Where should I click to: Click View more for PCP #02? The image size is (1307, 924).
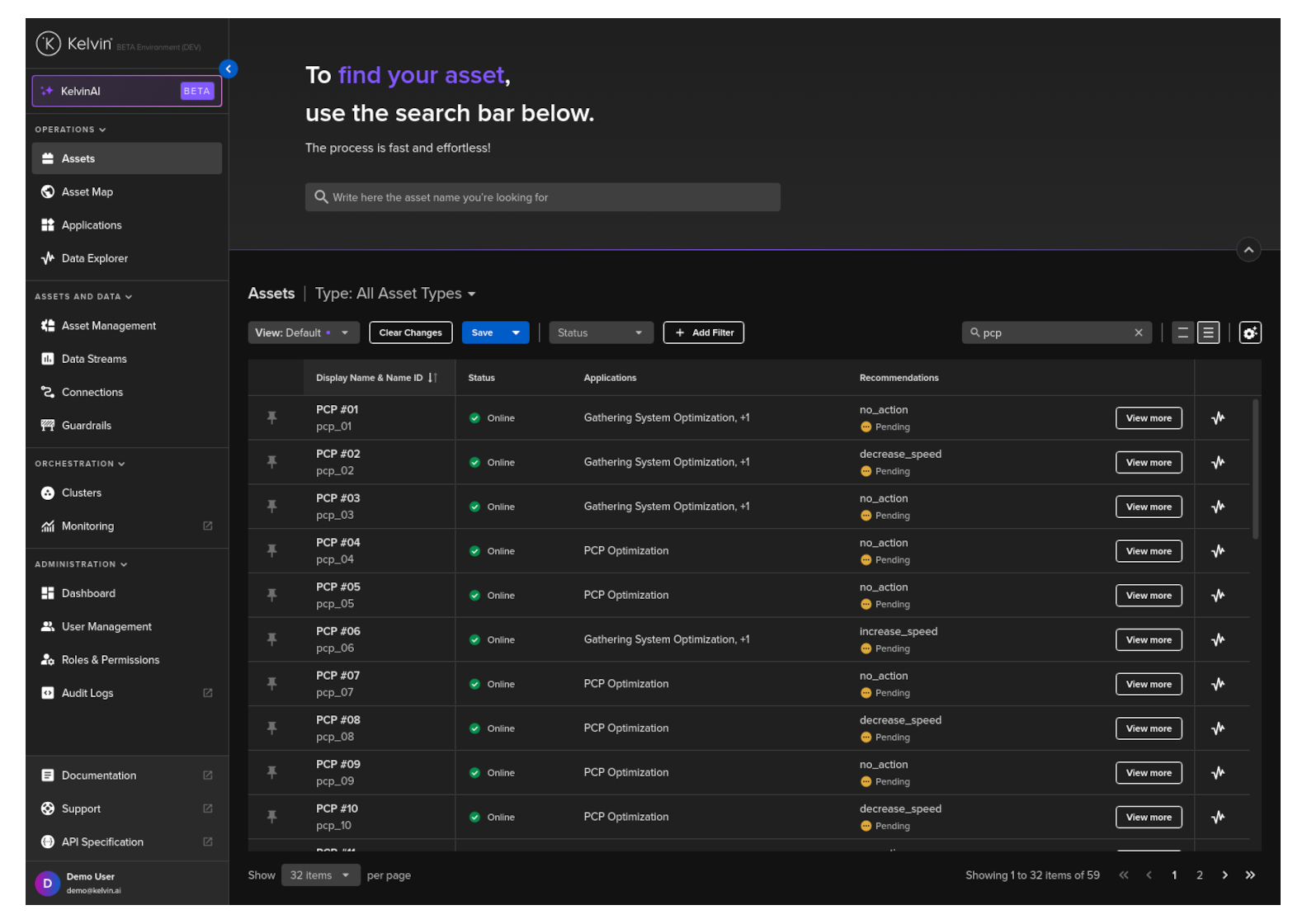pyautogui.click(x=1148, y=463)
